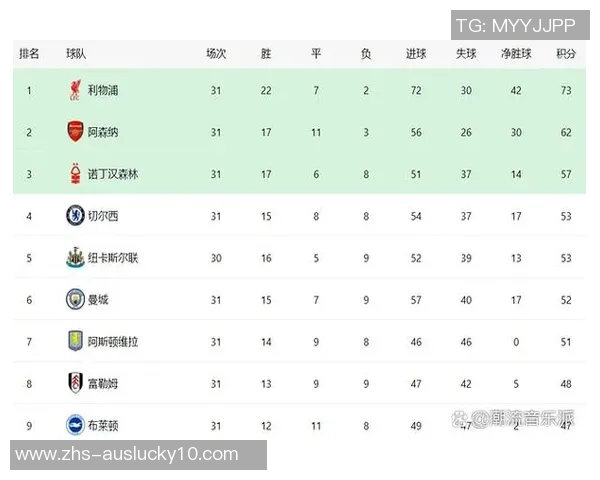
Task: Open the 阿森纳 team name link
Action: 103,132
